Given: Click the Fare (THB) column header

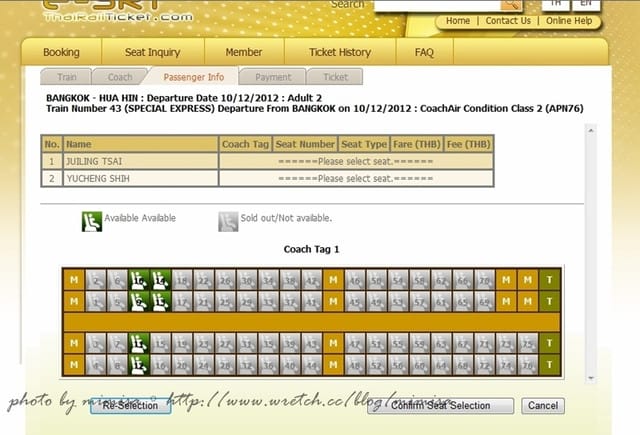Looking at the screenshot, I should pyautogui.click(x=417, y=144).
